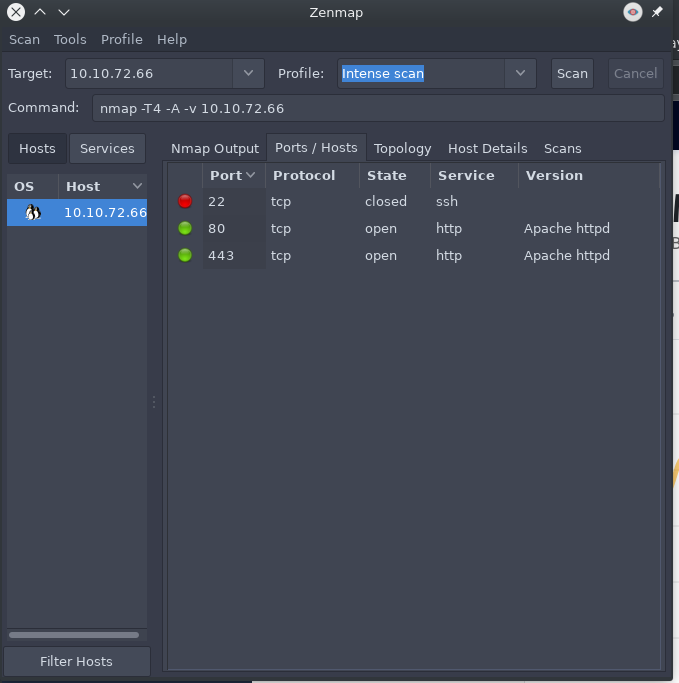This screenshot has height=683, width=679.
Task: Sort hosts by the Host column header
Action: click(x=103, y=186)
